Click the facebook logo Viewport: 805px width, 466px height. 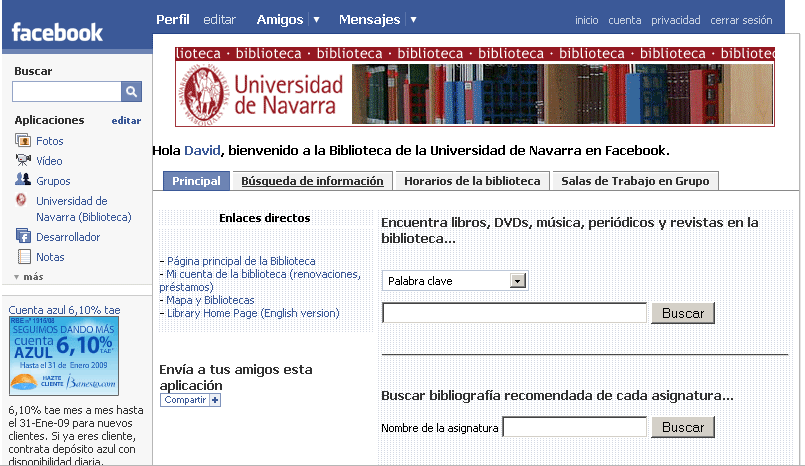pos(57,32)
